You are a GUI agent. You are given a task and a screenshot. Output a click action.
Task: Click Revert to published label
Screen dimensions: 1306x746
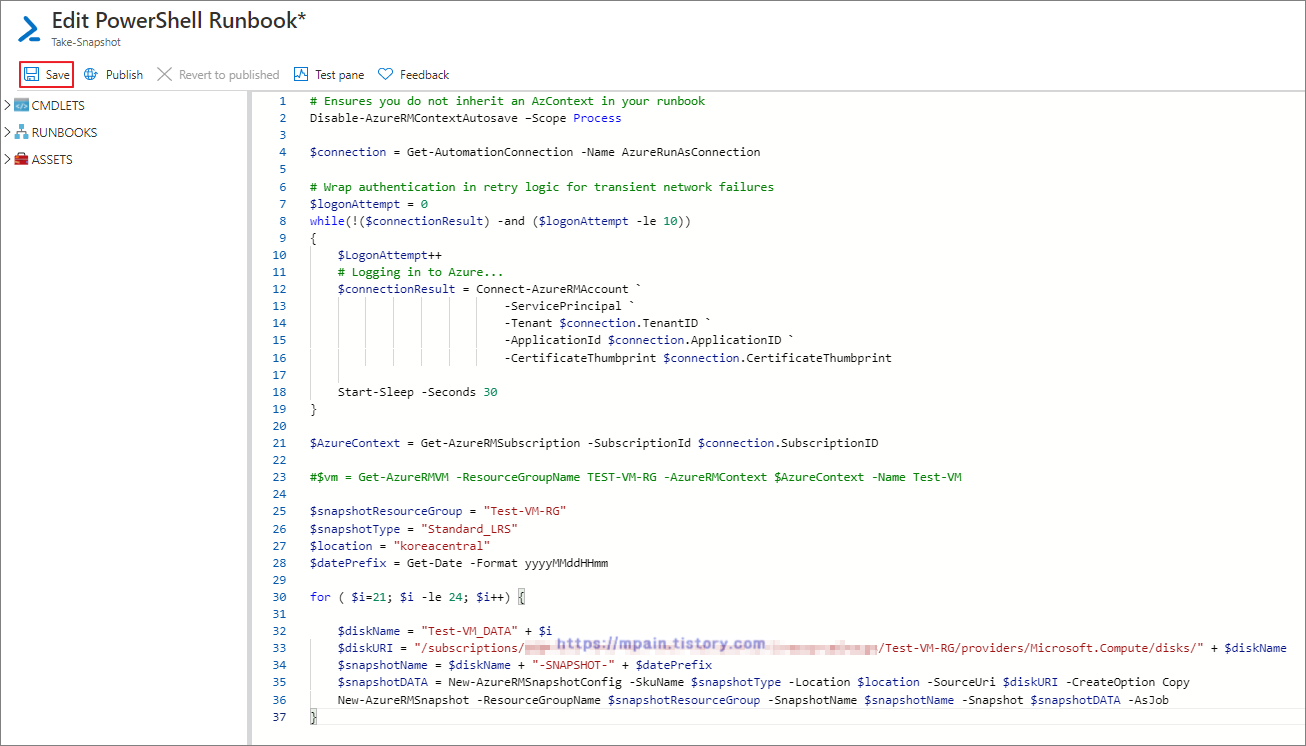point(229,75)
